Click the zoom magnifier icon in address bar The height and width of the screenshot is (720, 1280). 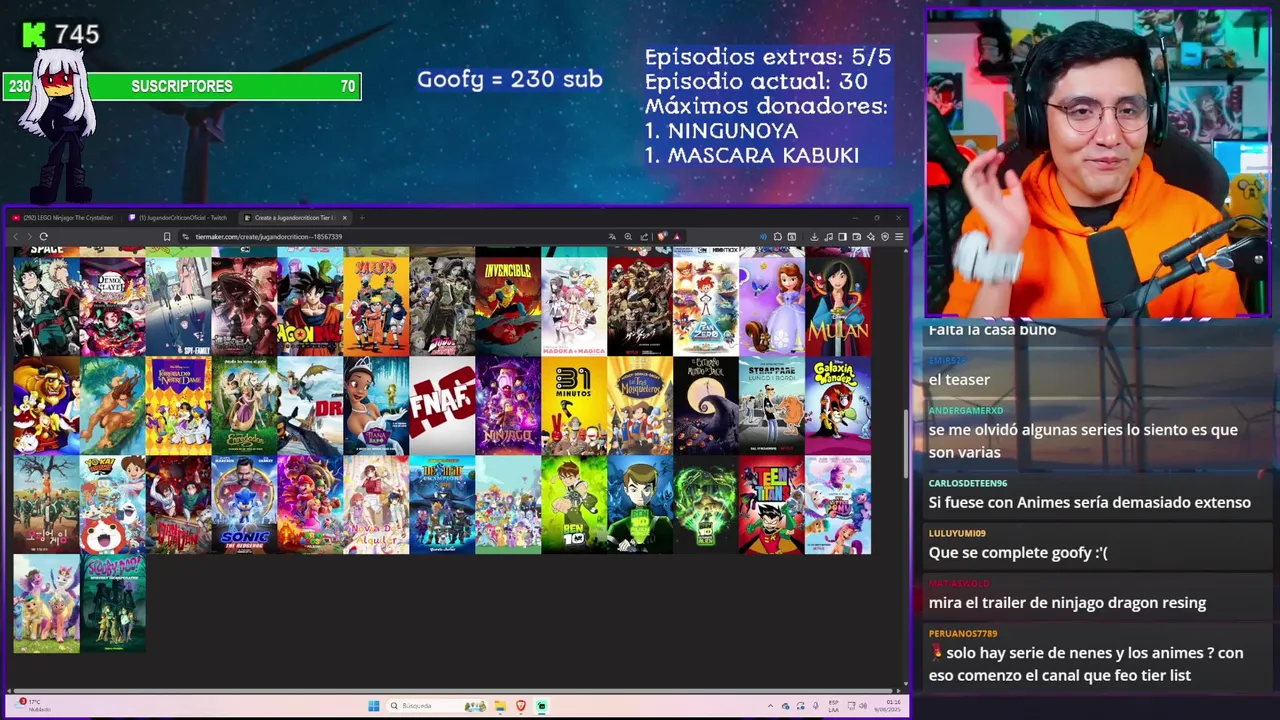click(628, 237)
